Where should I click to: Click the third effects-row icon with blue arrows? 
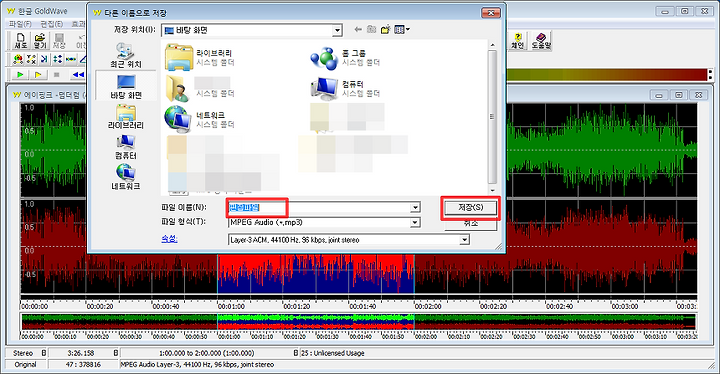45,59
